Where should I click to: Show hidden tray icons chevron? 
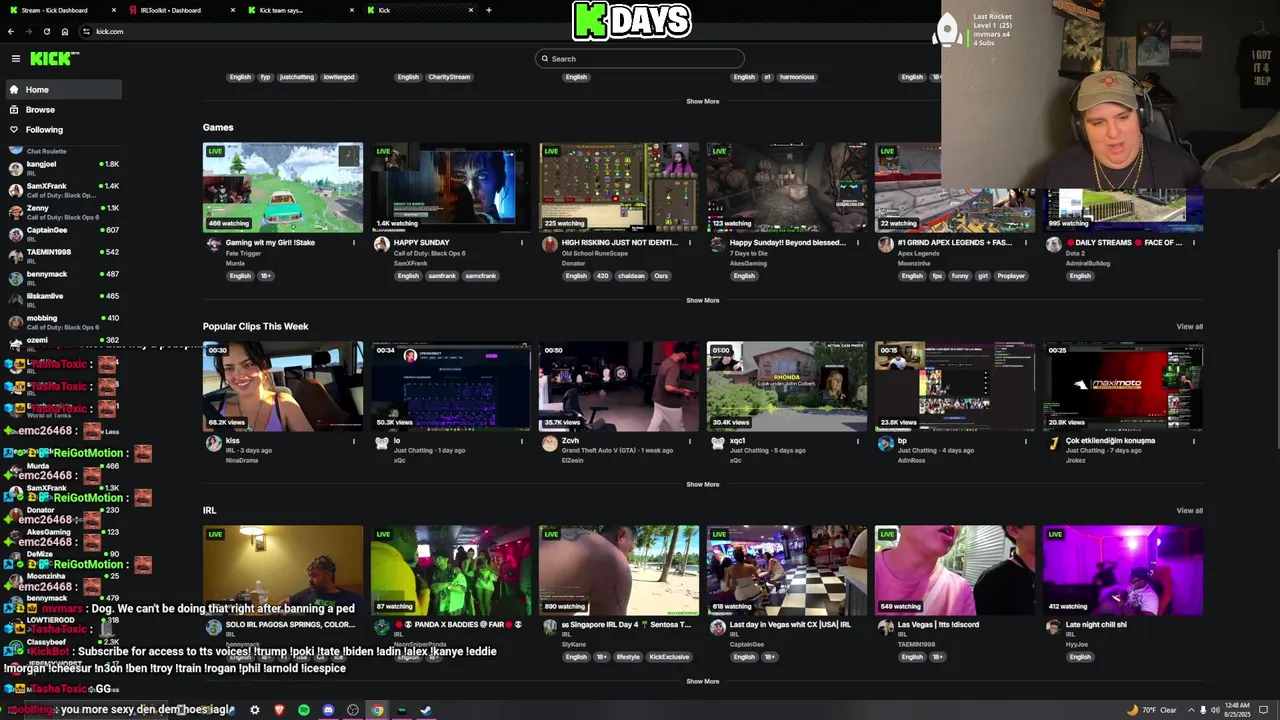1191,710
